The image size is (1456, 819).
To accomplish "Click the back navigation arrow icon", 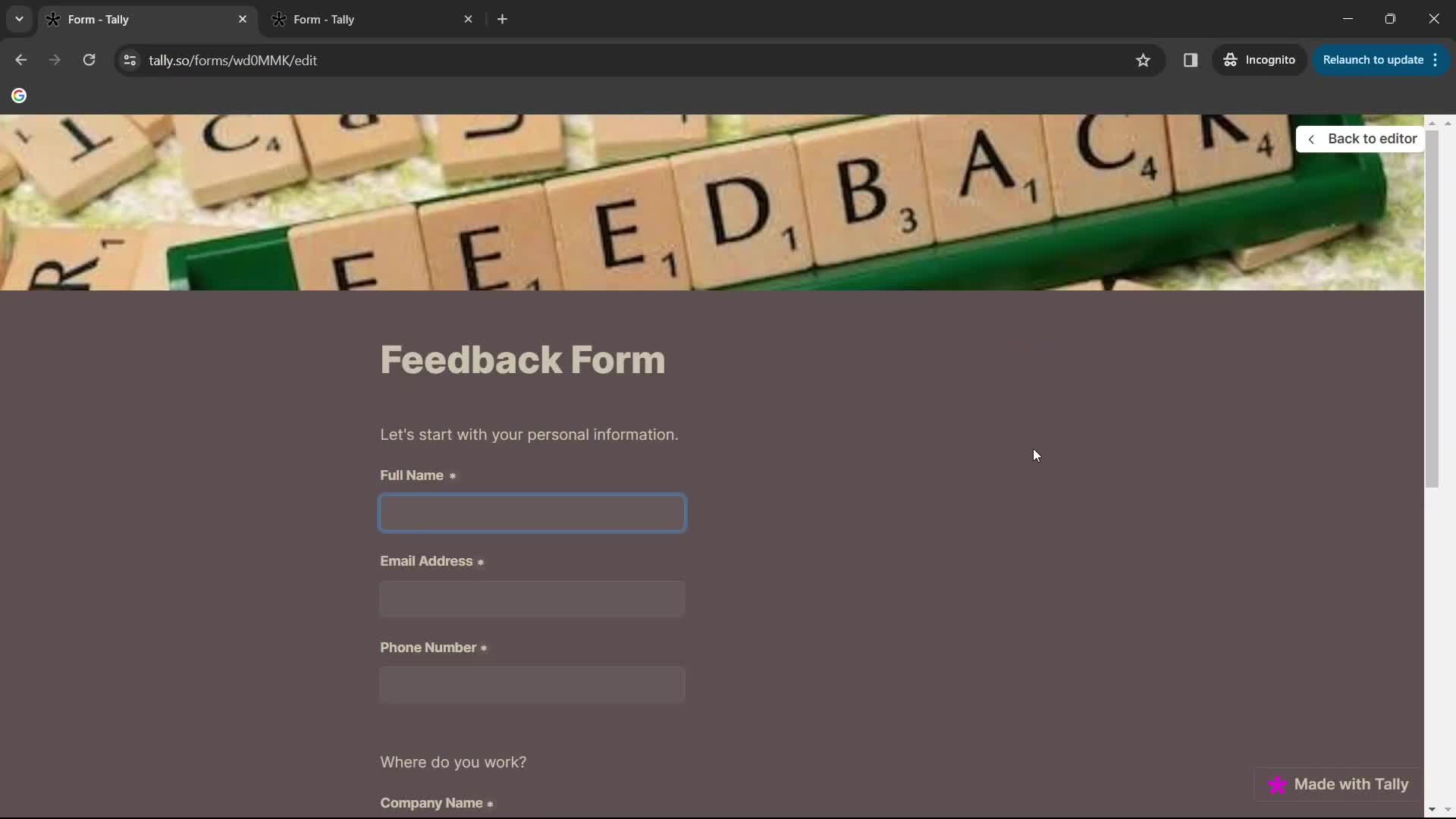I will pos(21,60).
